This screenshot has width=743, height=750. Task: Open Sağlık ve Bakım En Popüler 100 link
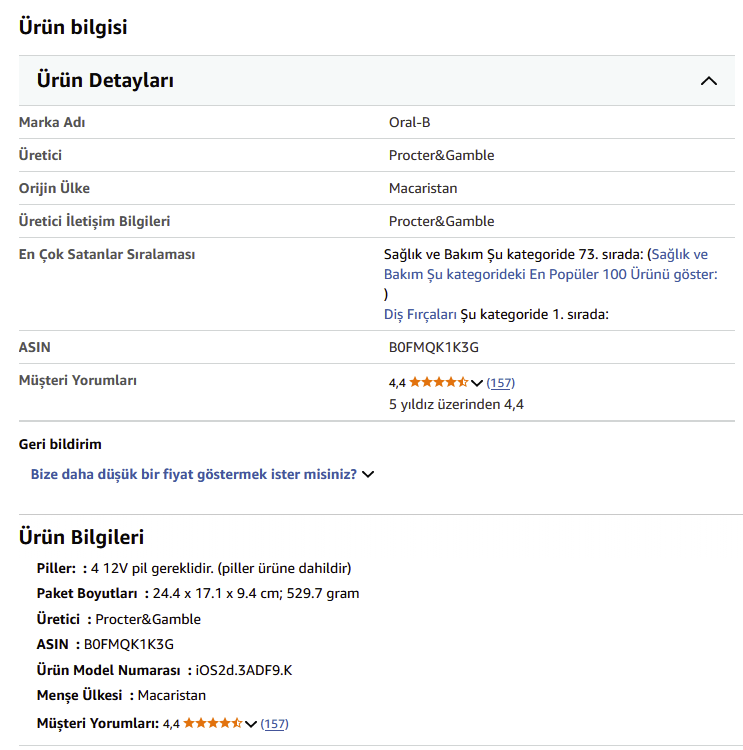coord(550,264)
